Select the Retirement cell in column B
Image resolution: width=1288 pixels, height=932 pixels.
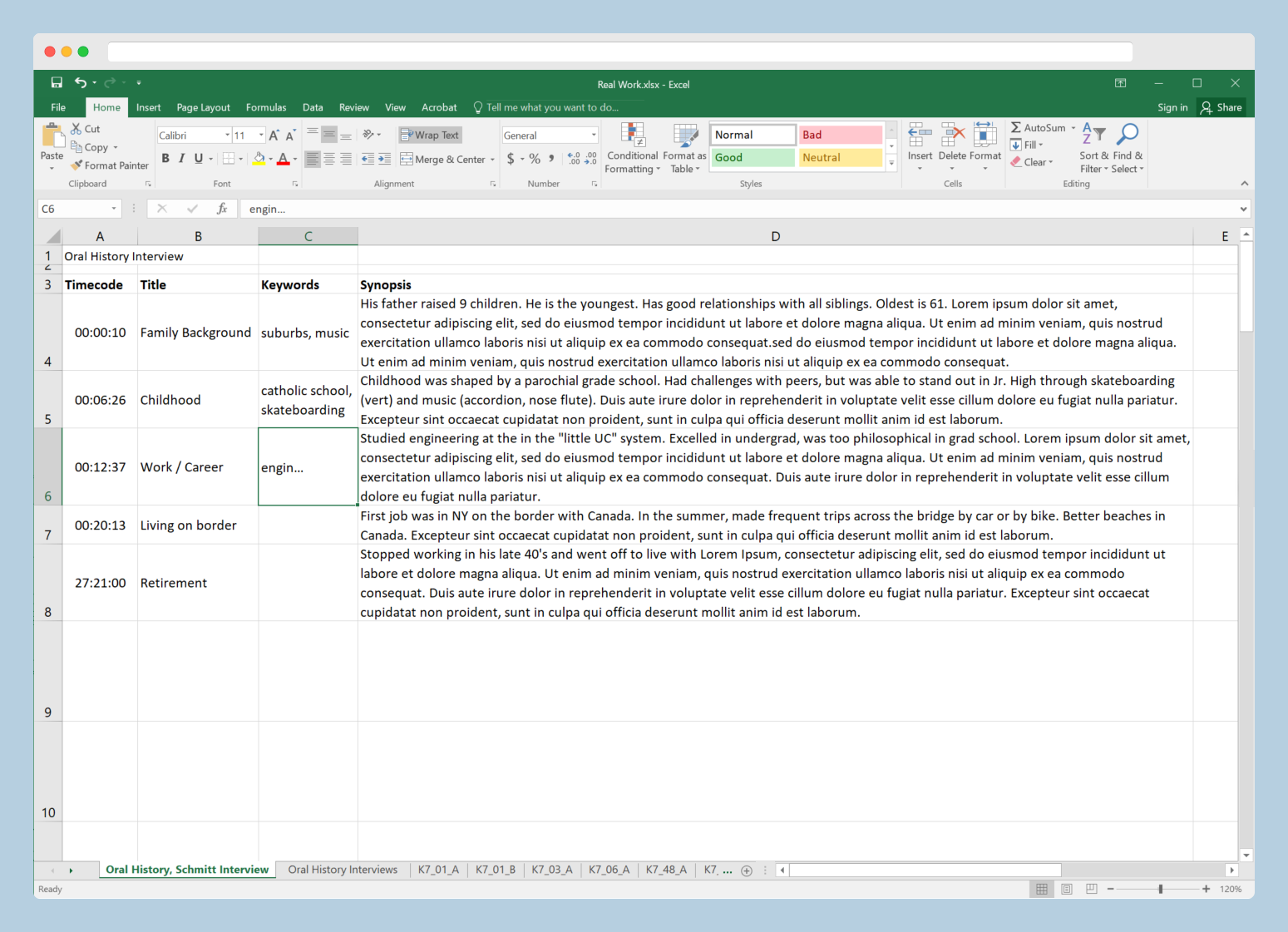[x=197, y=583]
